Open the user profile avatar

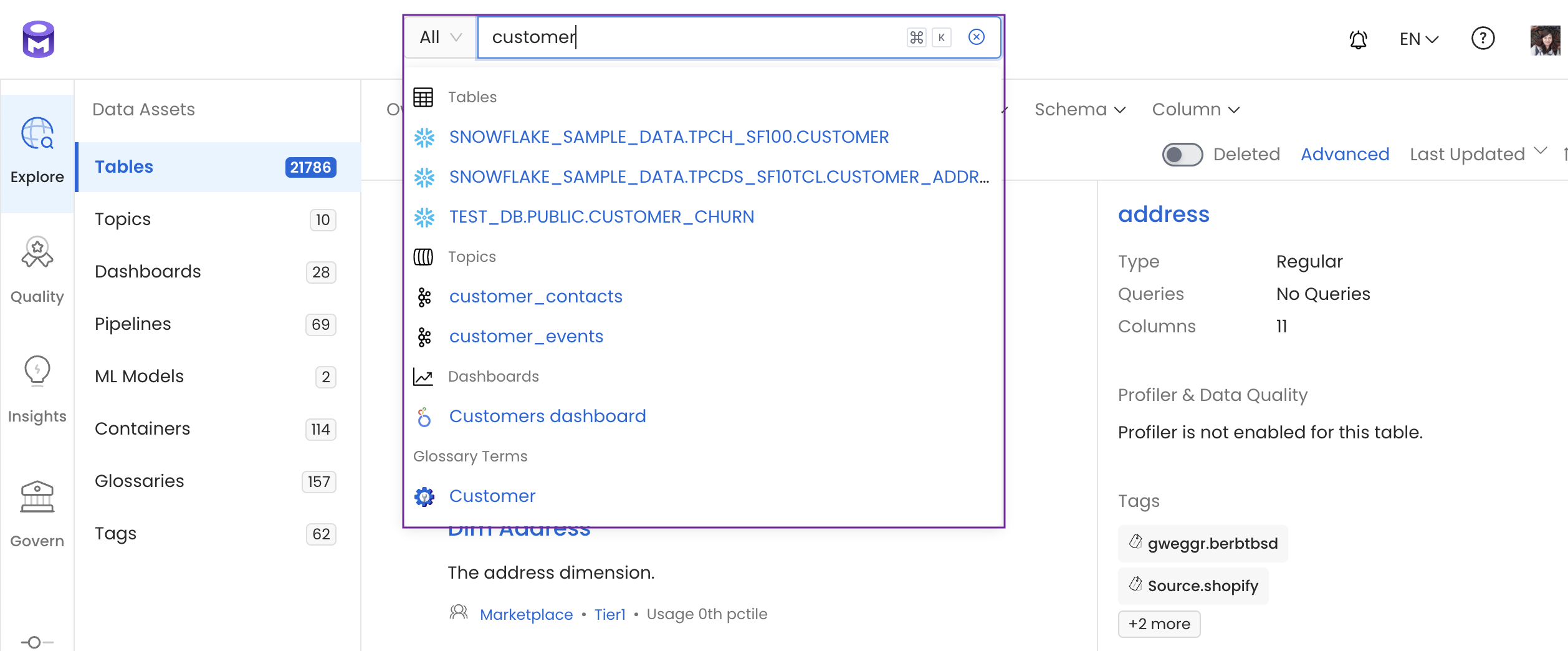click(x=1545, y=40)
